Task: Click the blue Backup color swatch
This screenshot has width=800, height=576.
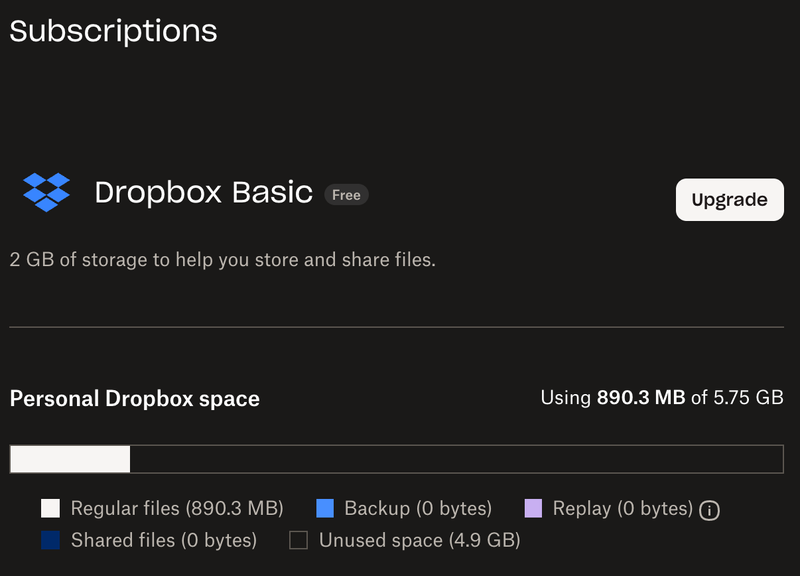Action: click(x=325, y=509)
